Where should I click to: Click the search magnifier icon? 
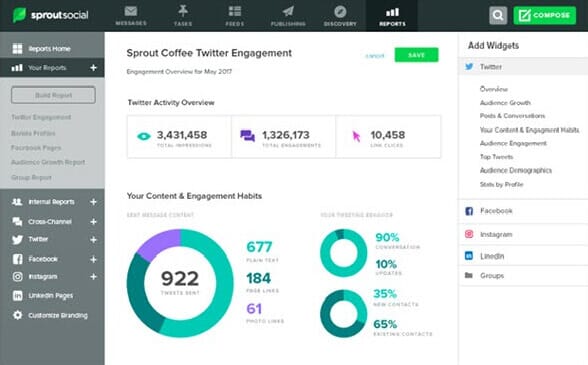coord(498,15)
